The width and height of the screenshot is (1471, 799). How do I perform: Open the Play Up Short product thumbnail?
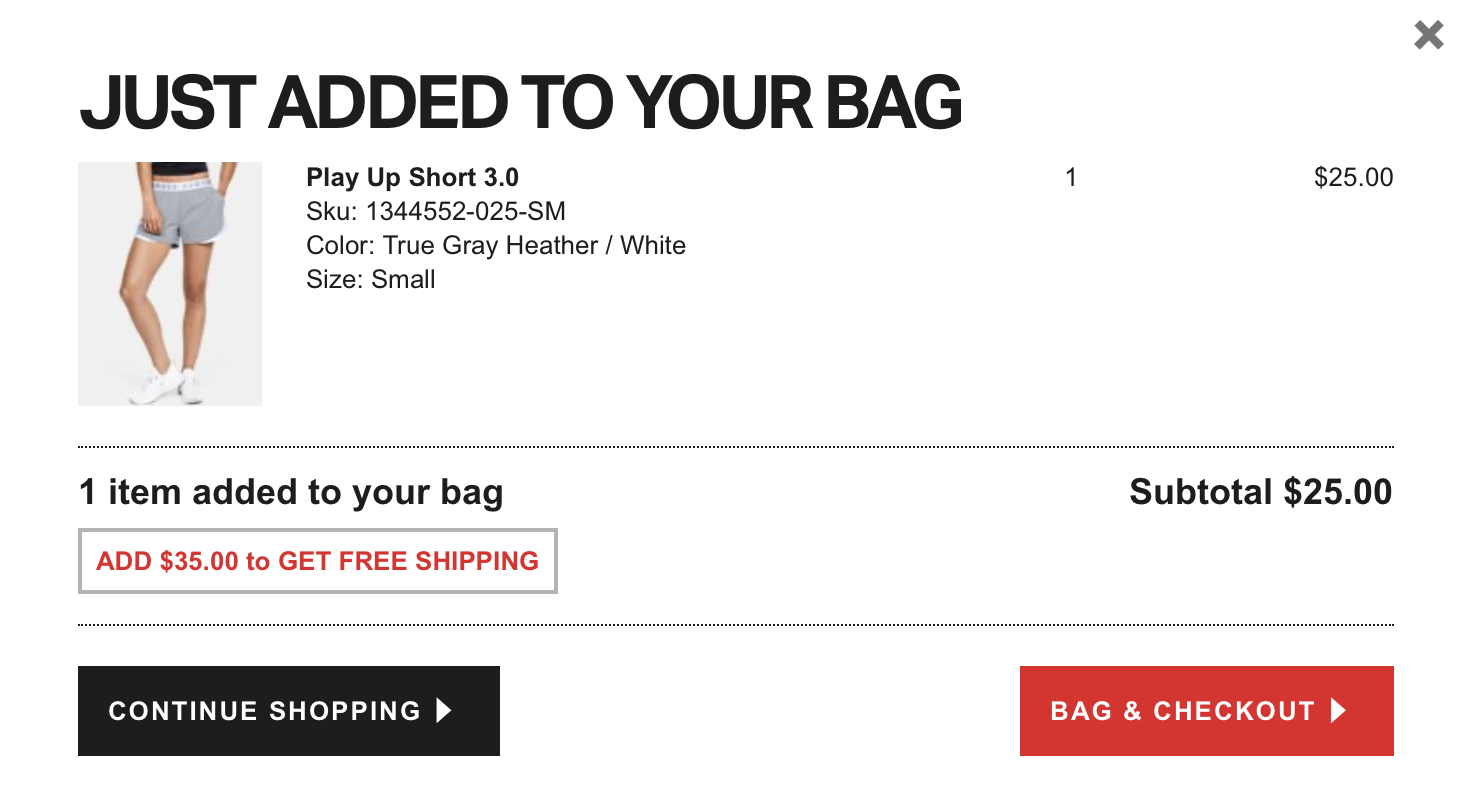coord(170,283)
